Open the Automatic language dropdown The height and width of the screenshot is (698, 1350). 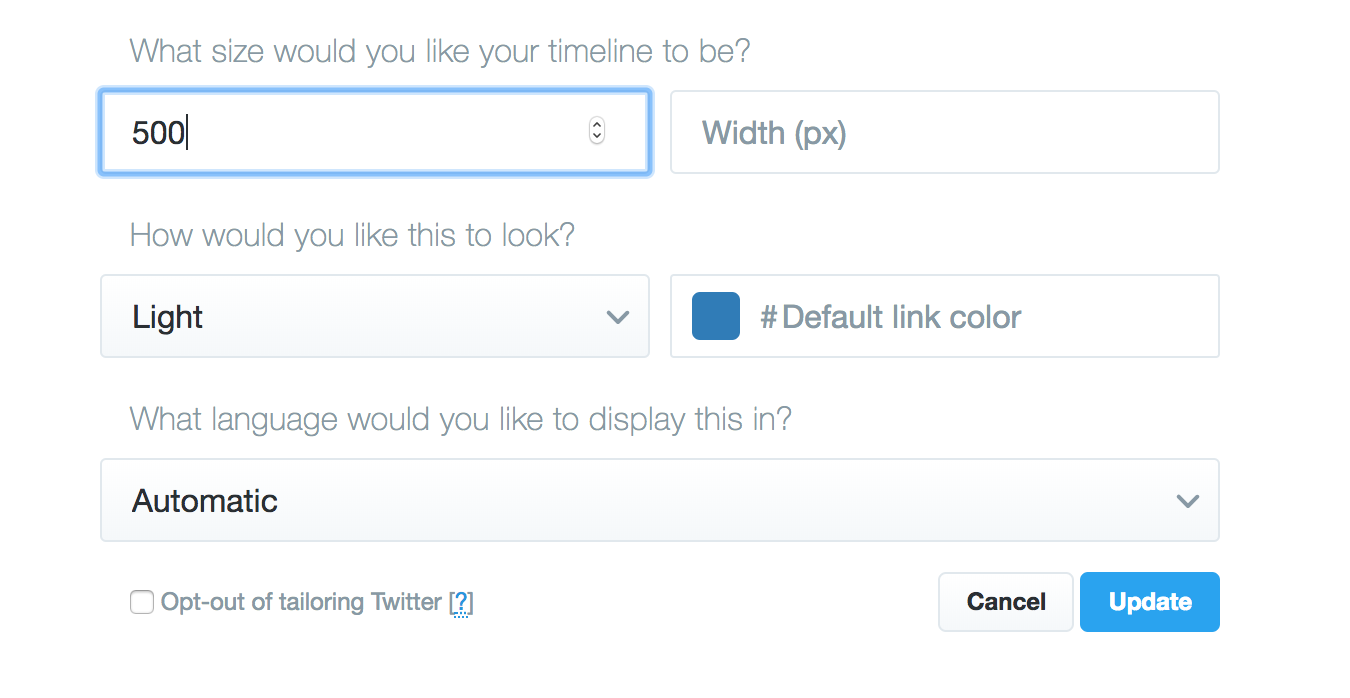coord(659,500)
